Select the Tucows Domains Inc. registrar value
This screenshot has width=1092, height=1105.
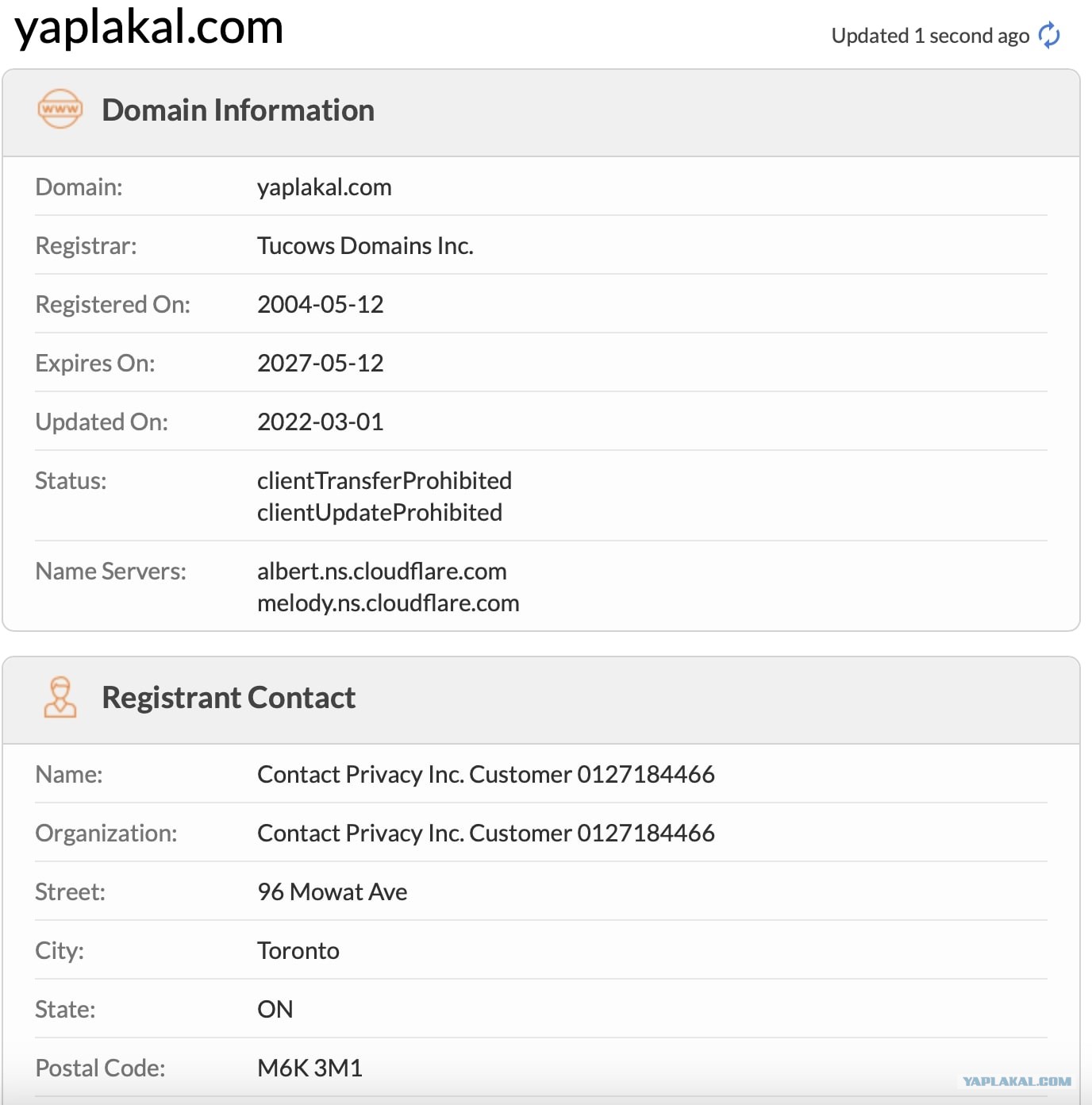pyautogui.click(x=365, y=245)
